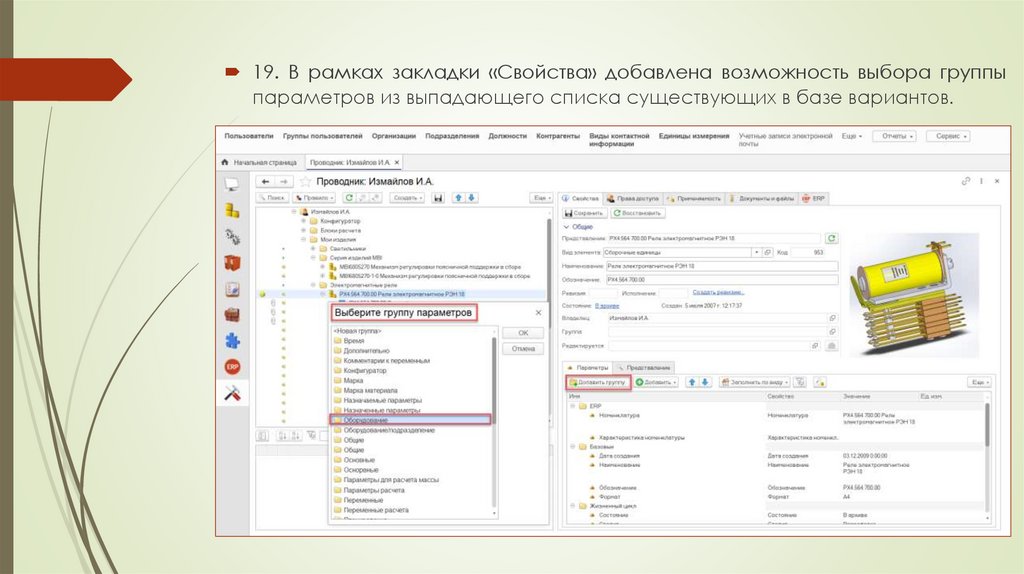Image resolution: width=1024 pixels, height=574 pixels.
Task: Click the green refresh icon beside Представление field
Action: pos(831,238)
